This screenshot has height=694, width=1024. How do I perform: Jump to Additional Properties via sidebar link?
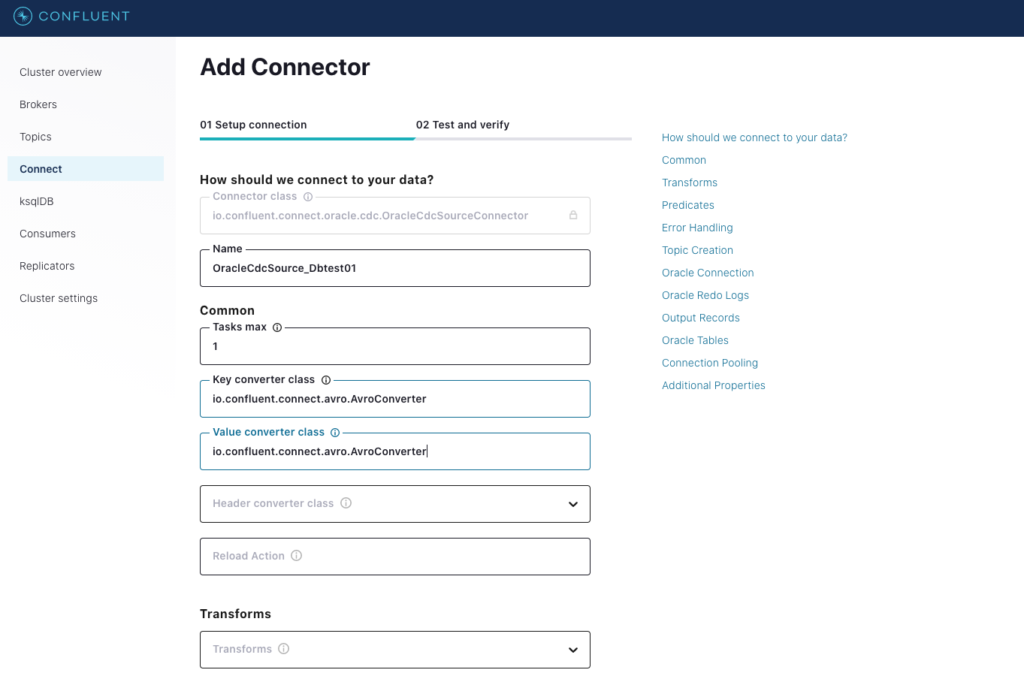click(713, 385)
